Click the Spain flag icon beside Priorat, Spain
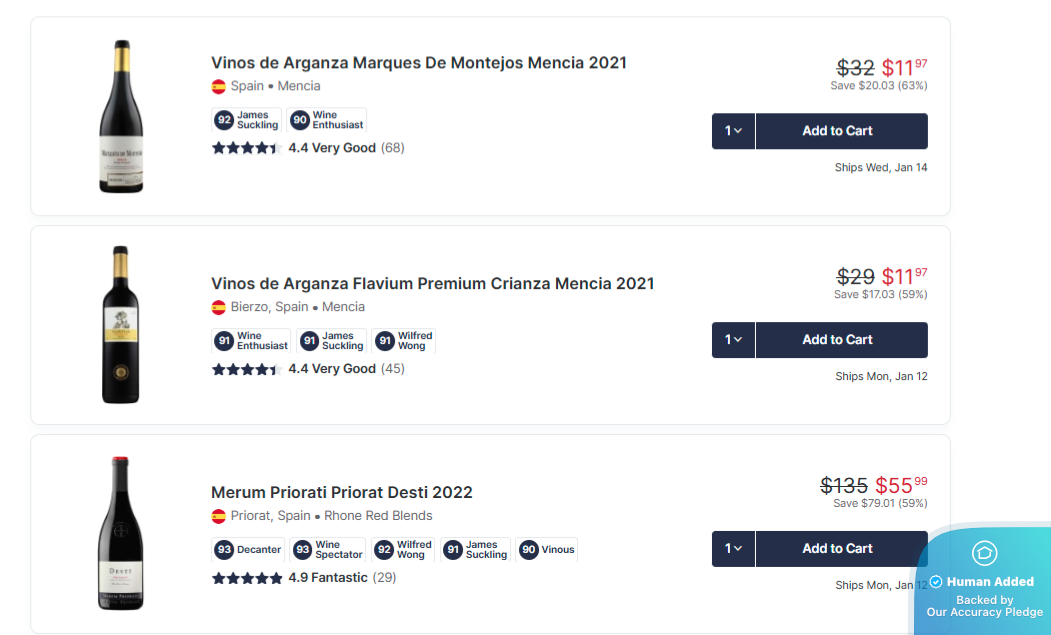This screenshot has height=635, width=1051. tap(218, 516)
